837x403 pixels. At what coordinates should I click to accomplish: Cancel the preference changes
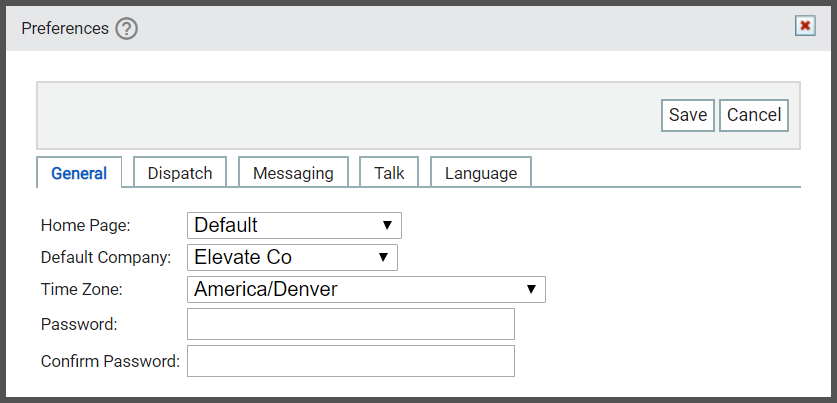tap(754, 115)
